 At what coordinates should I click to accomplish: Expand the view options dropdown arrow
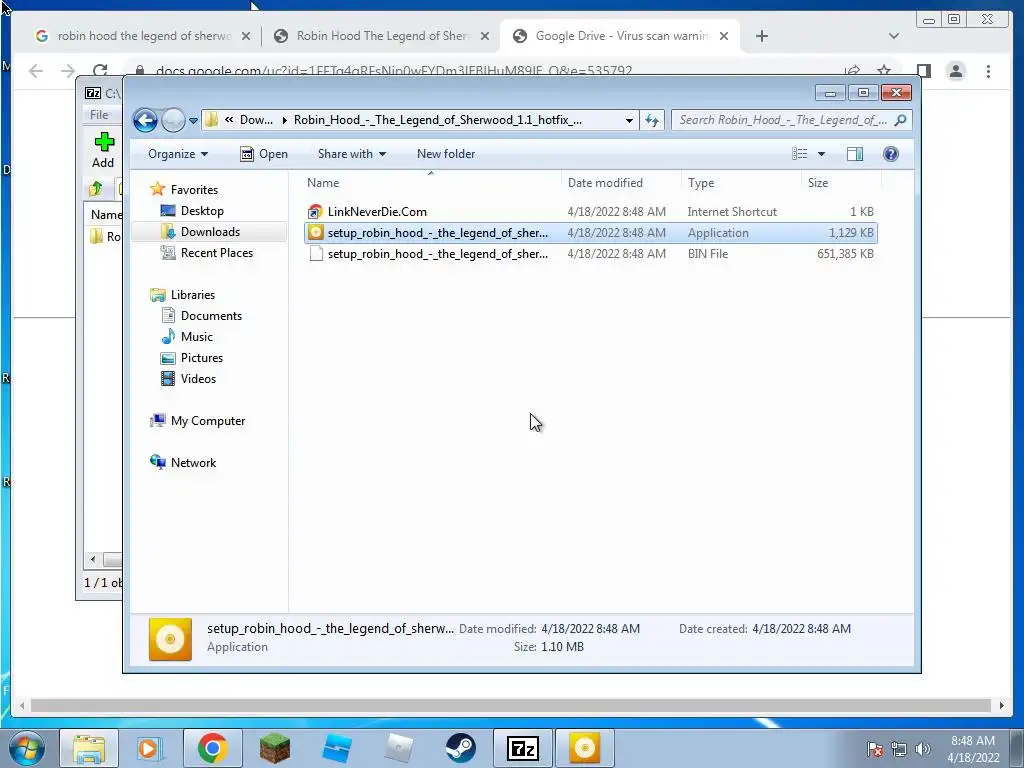click(x=822, y=154)
